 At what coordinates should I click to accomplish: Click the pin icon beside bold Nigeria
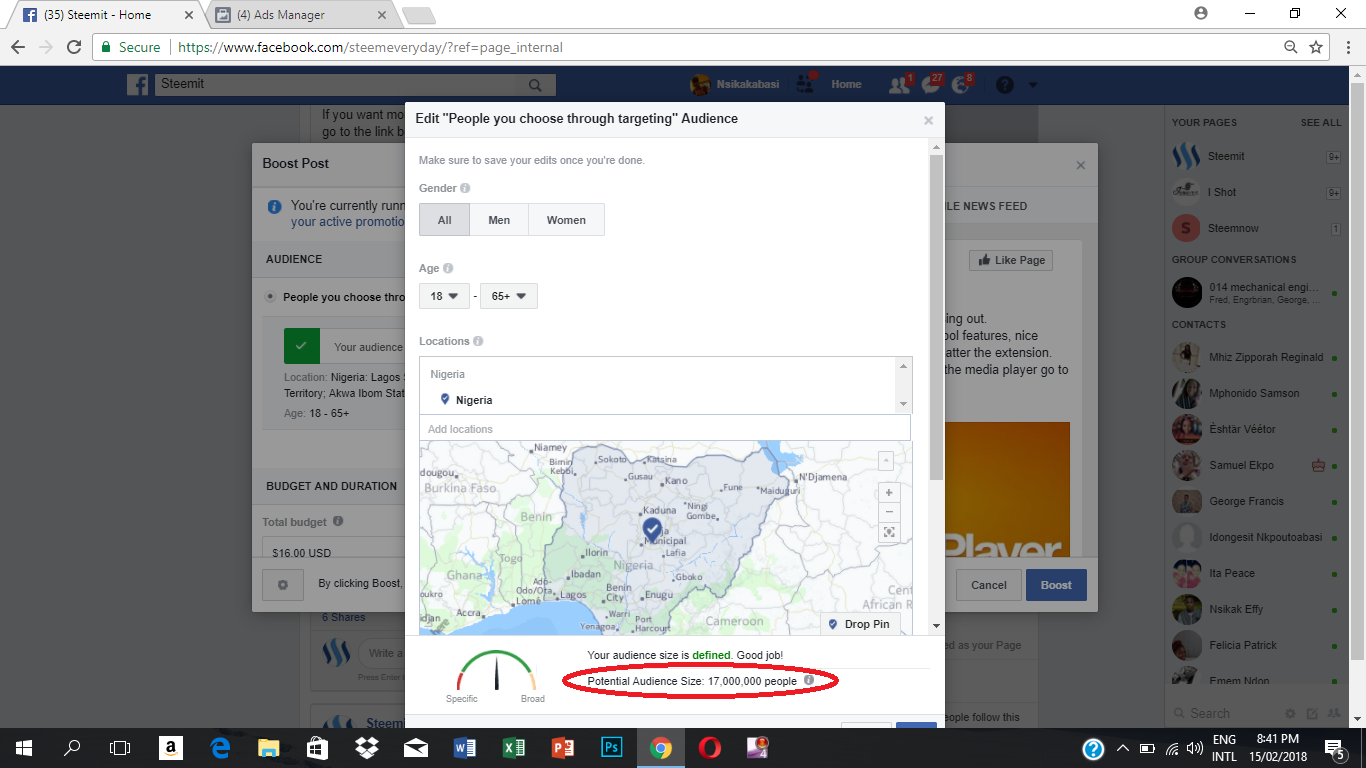(445, 400)
